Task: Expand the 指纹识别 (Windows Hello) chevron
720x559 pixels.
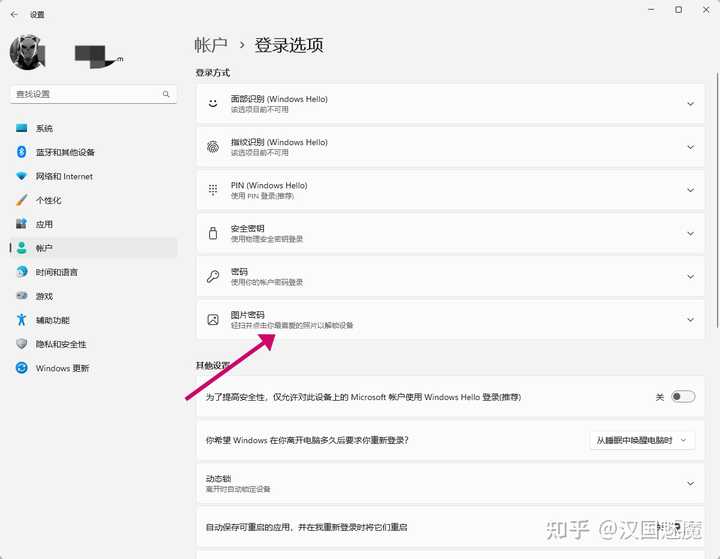Action: tap(690, 147)
